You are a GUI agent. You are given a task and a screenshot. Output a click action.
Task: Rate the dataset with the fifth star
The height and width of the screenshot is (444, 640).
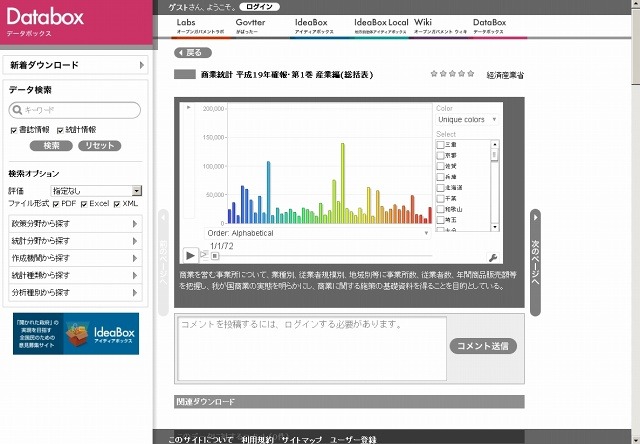pyautogui.click(x=471, y=73)
